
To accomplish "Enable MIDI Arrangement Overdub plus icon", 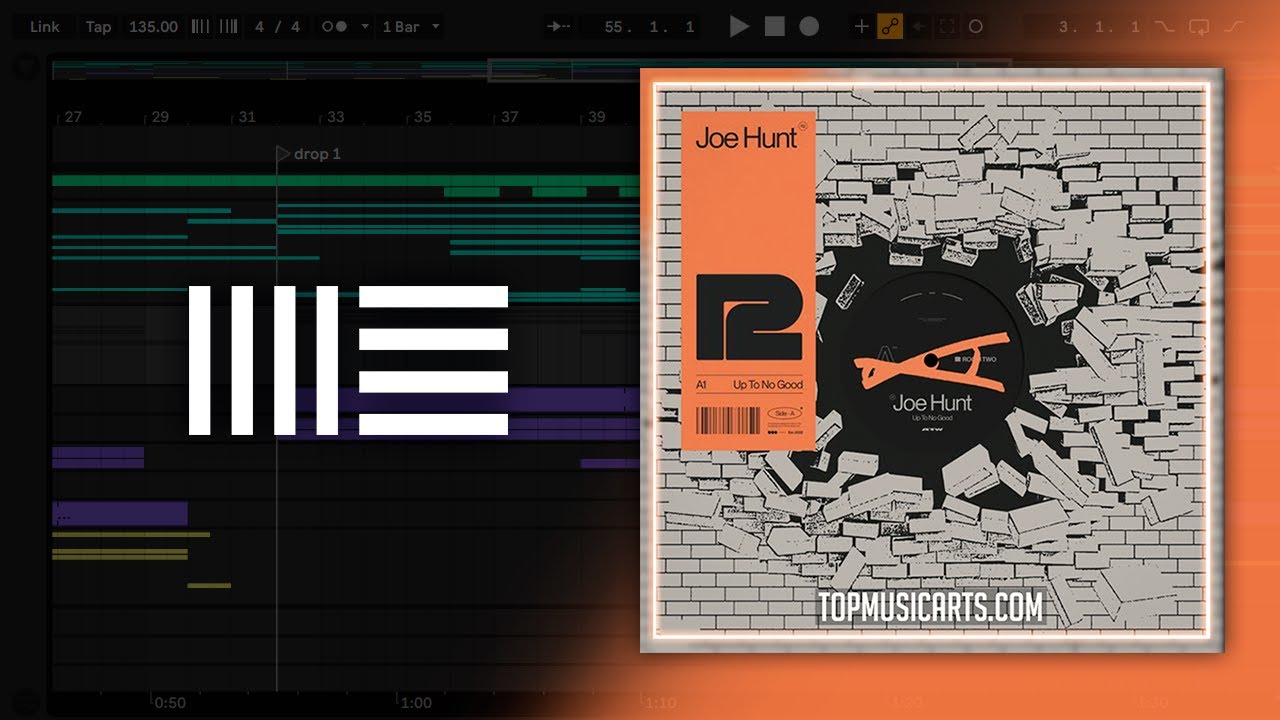I will 861,27.
